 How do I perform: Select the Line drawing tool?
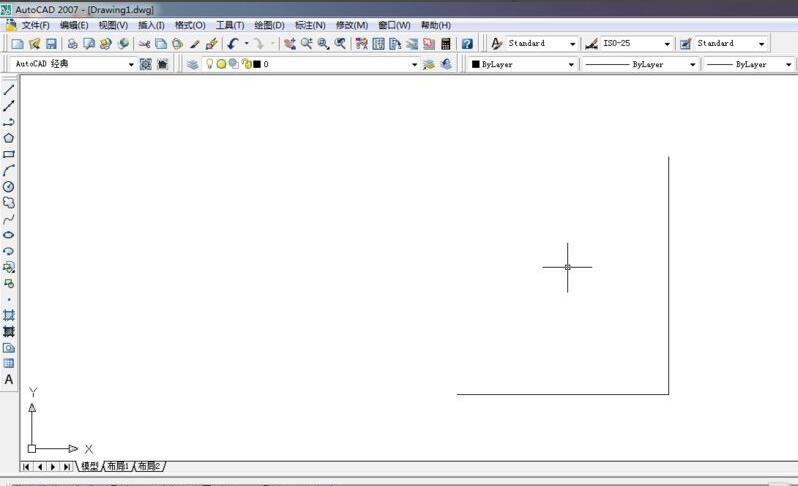coord(9,90)
